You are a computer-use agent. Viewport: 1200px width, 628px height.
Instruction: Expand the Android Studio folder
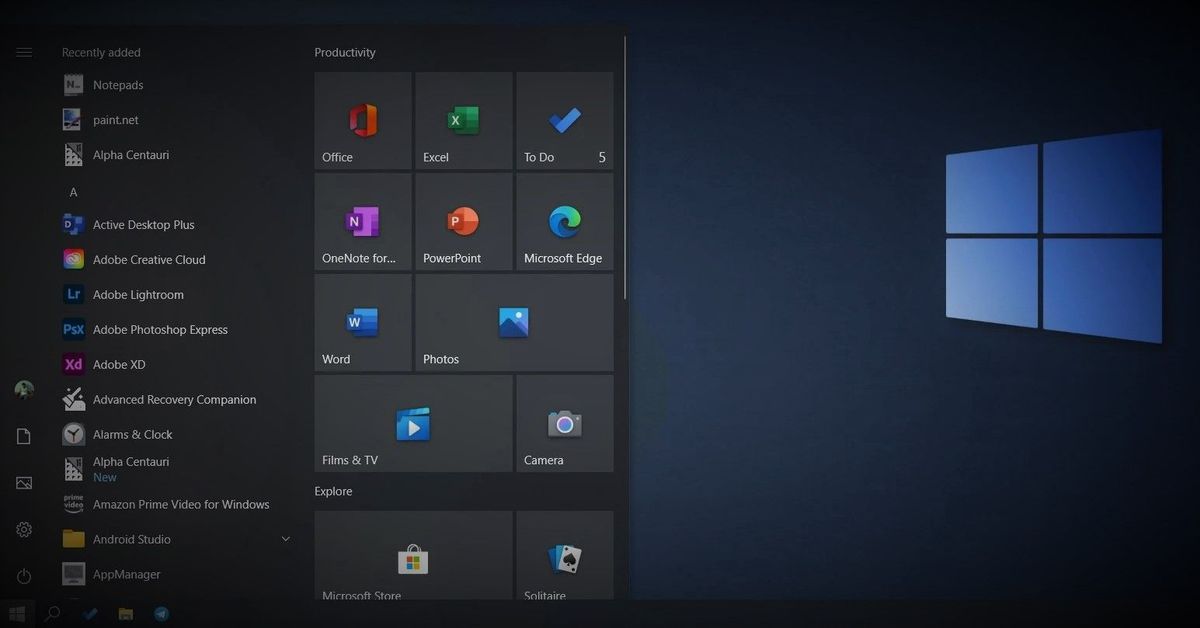pos(176,539)
